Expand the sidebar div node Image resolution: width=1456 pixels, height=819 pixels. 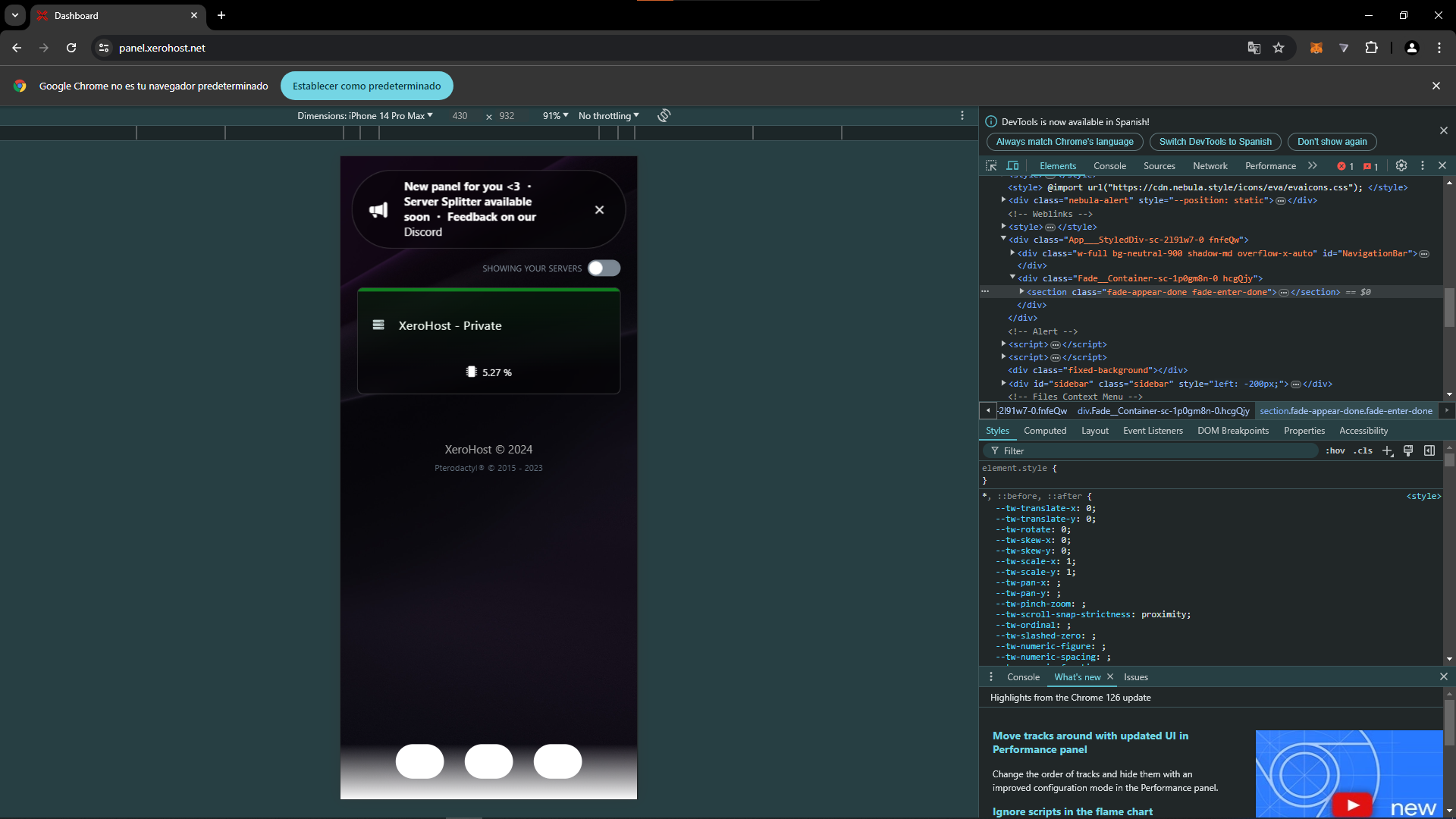pos(1003,383)
